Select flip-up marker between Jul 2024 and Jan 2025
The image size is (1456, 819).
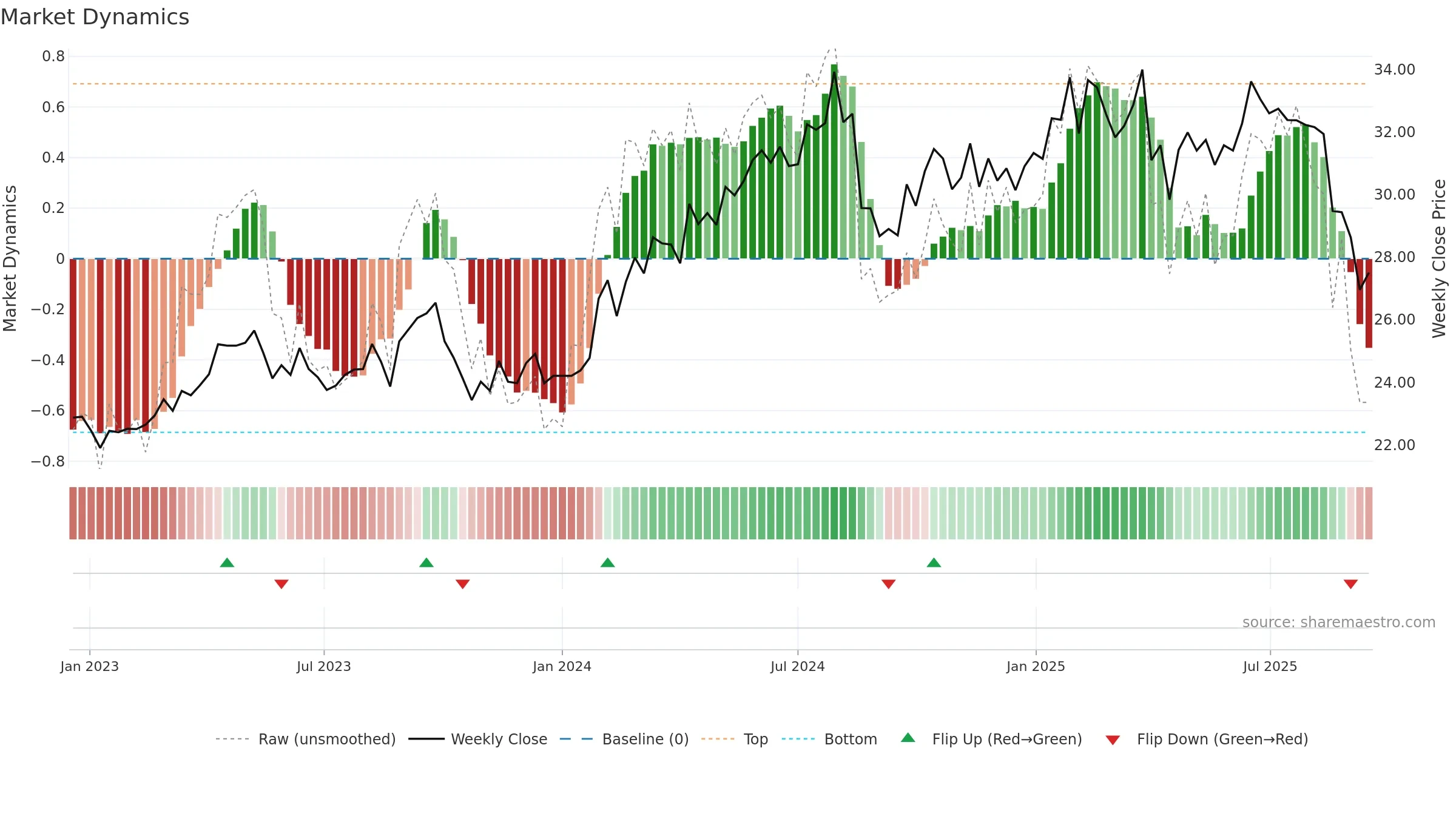pos(934,562)
